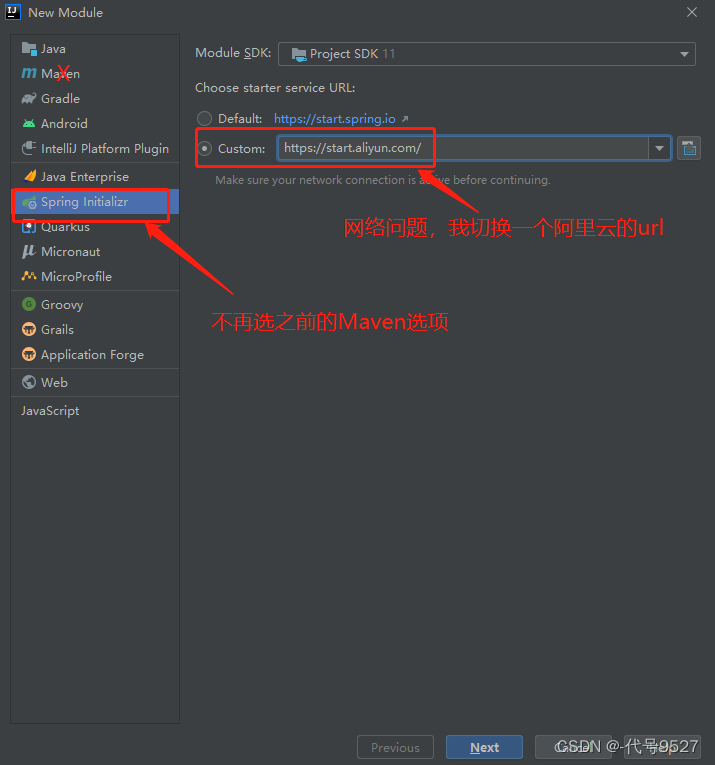Choose Android in the module type list
This screenshot has width=715, height=765.
[x=95, y=123]
